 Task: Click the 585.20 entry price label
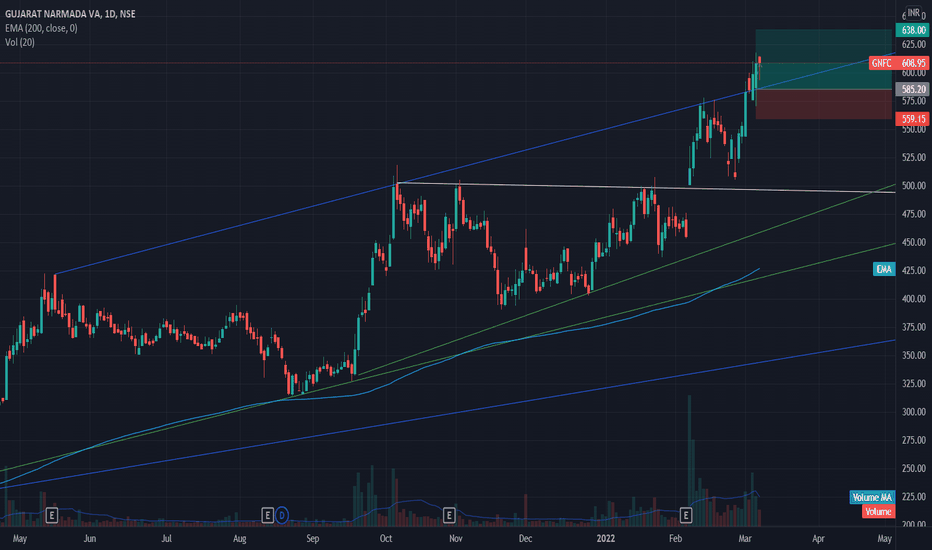(x=912, y=89)
